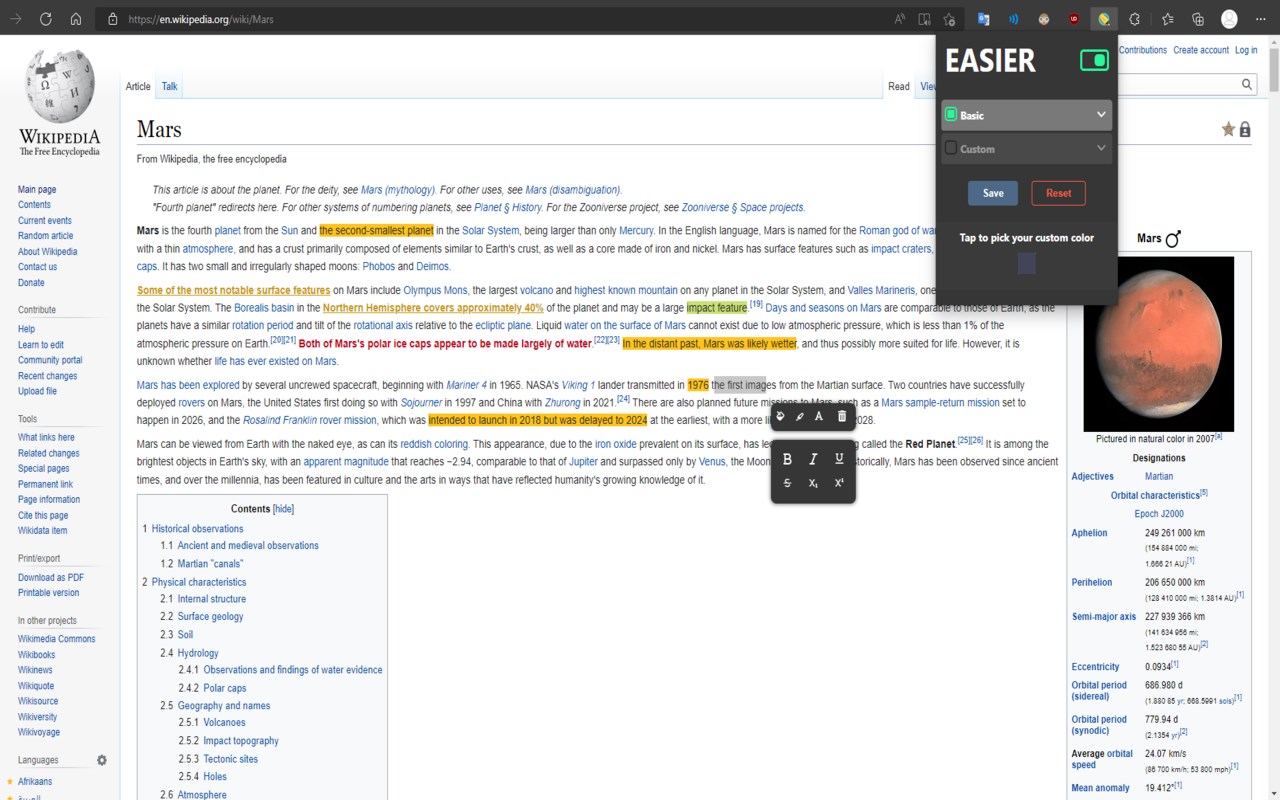Viewport: 1280px width, 800px height.
Task: Open the Google Translate extension
Action: [x=984, y=19]
